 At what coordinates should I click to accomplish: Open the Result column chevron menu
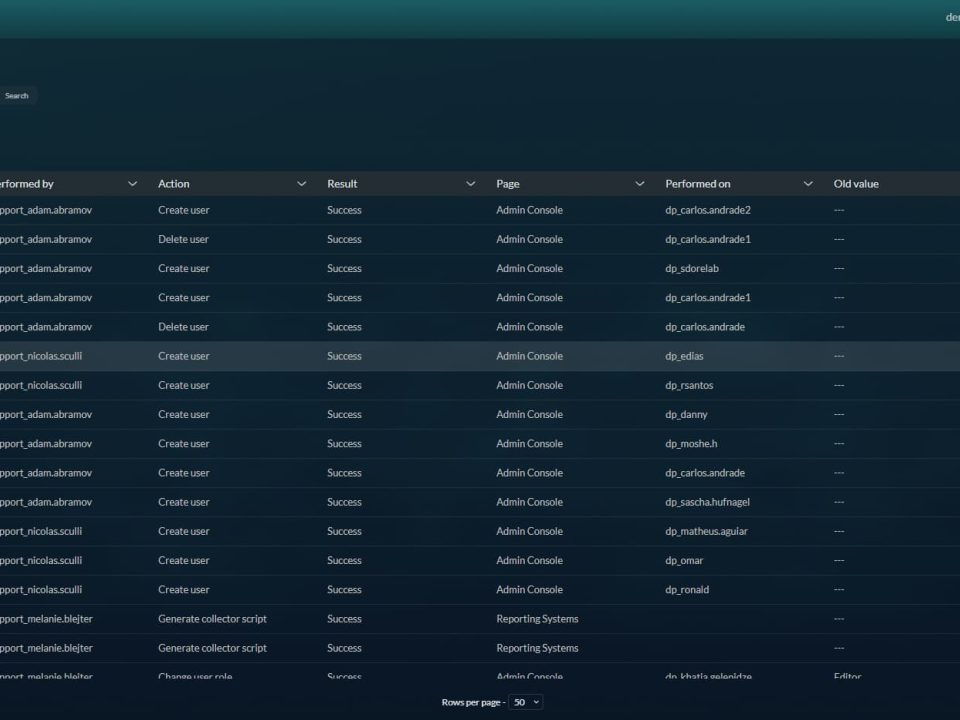click(x=470, y=184)
